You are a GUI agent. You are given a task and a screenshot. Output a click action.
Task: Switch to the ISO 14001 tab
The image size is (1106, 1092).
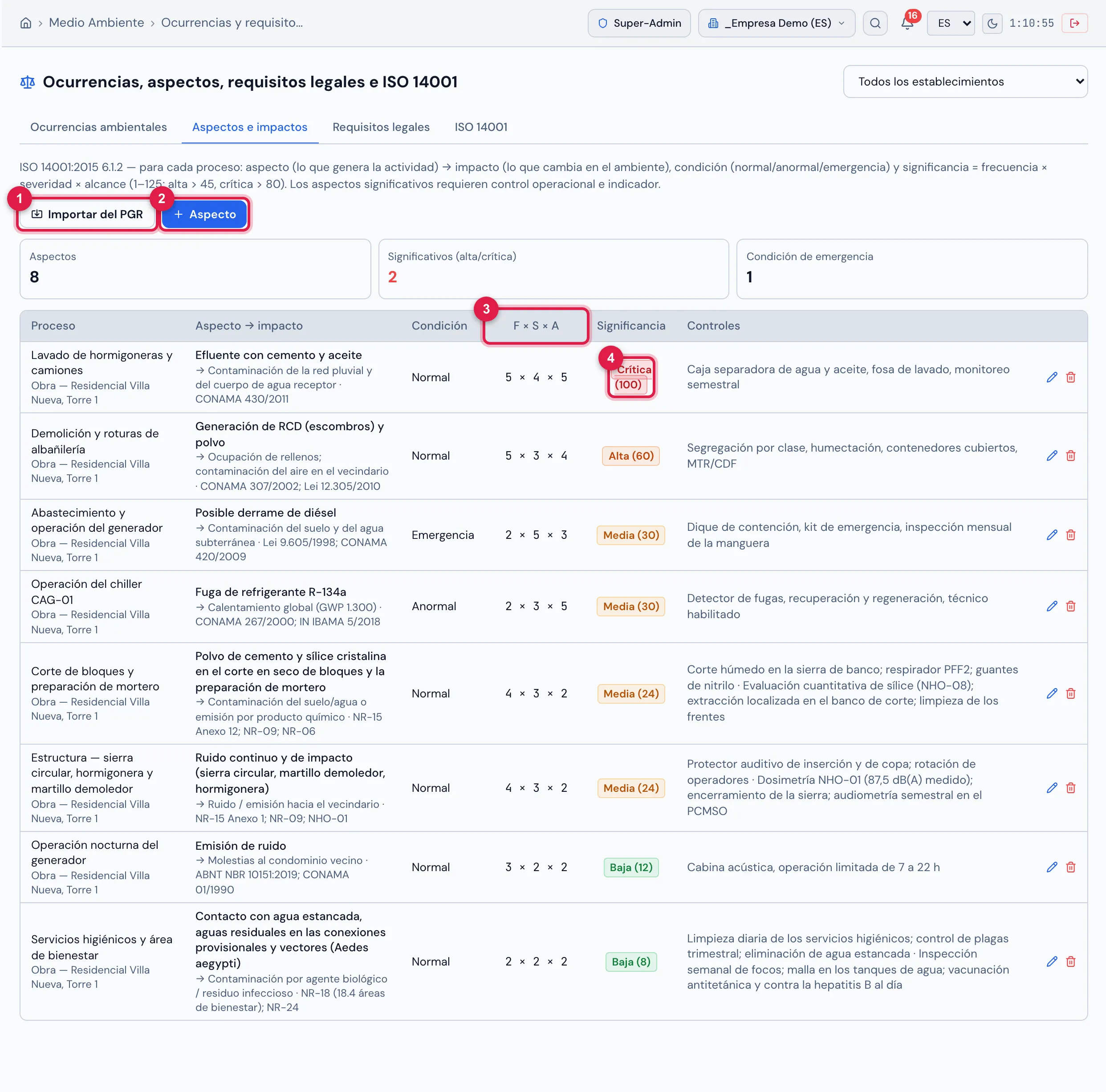point(481,127)
